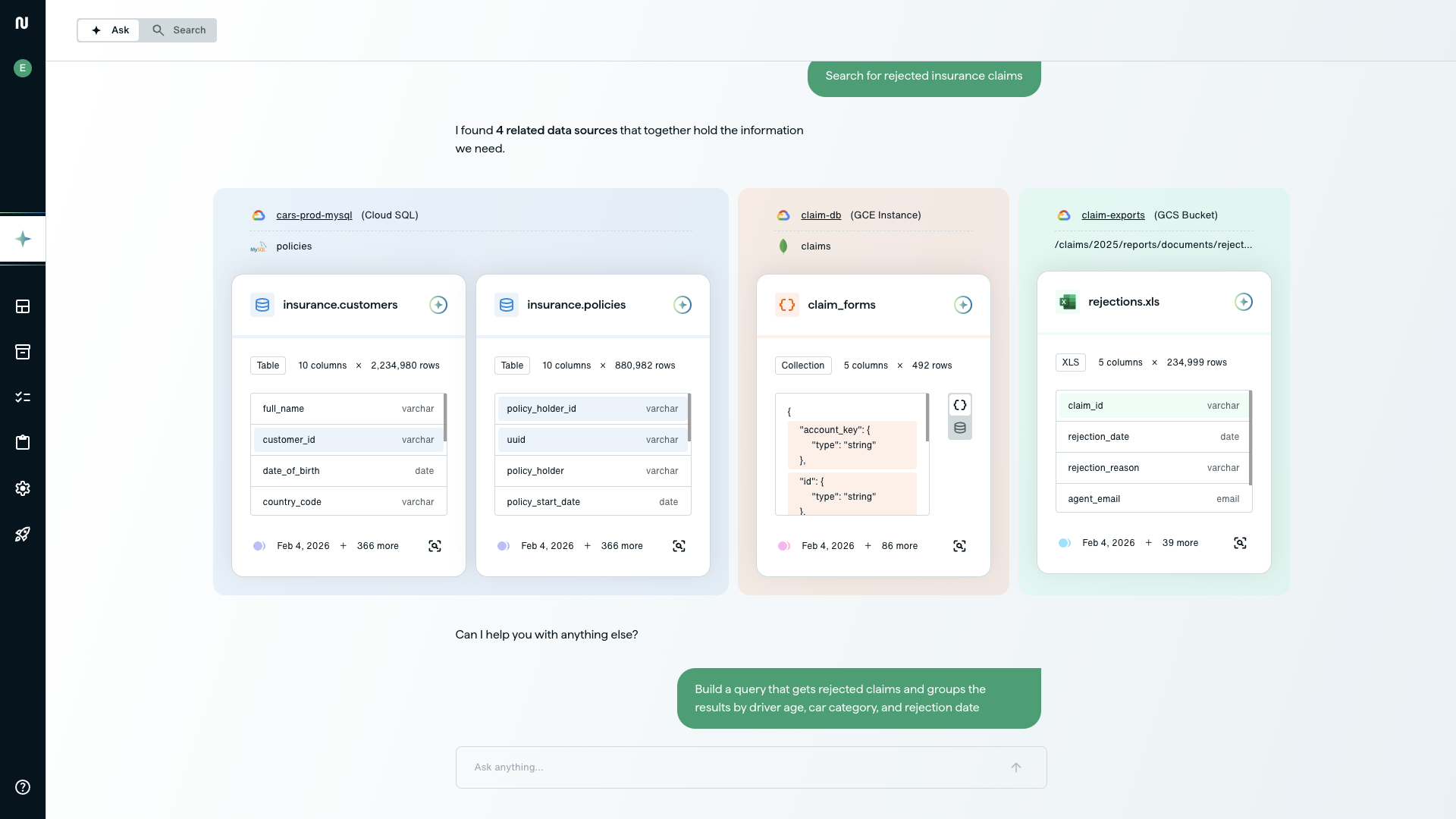Switch to the Search tab
This screenshot has width=1456, height=819.
pos(179,30)
